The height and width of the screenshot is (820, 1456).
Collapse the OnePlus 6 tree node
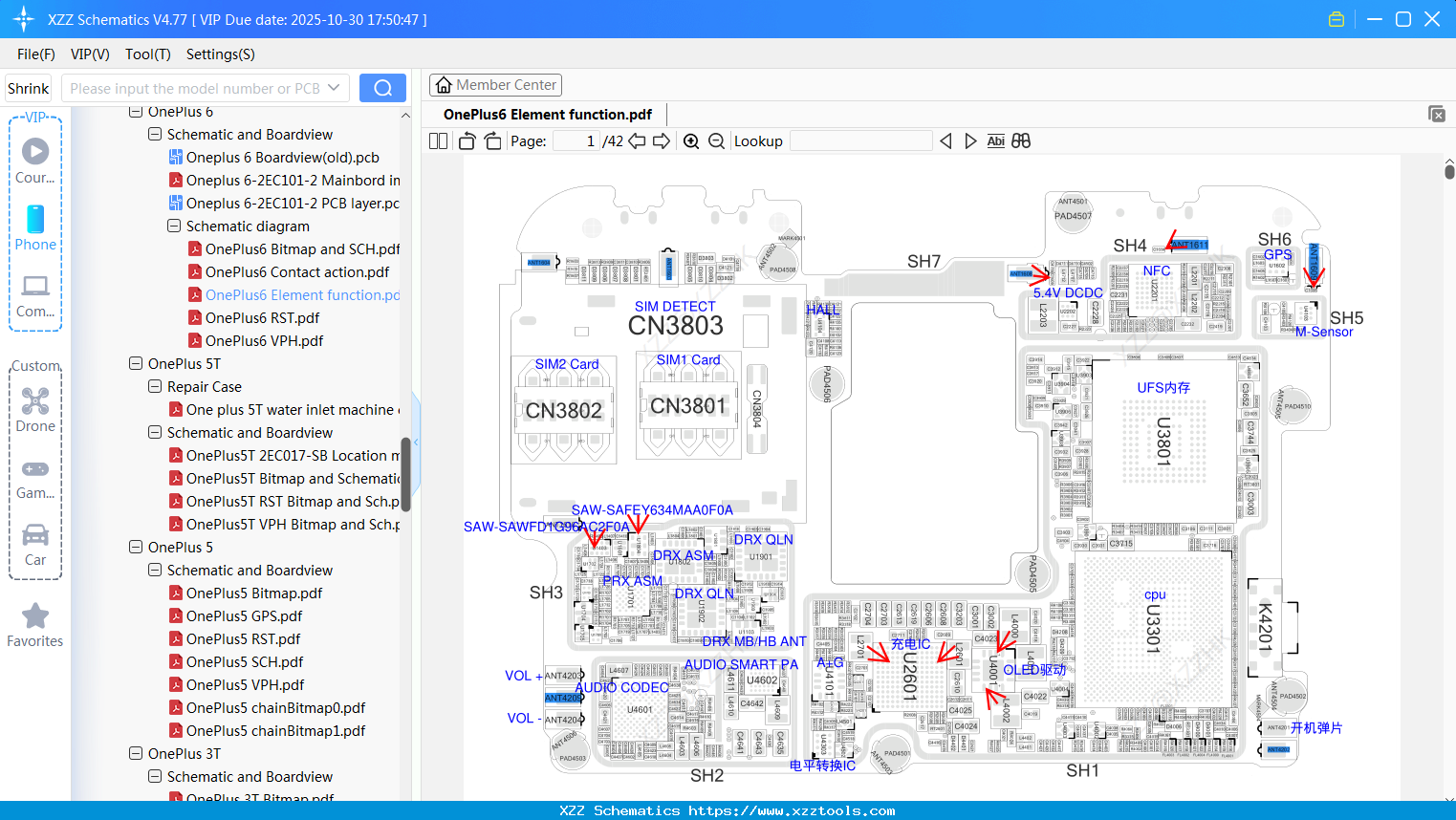pos(136,112)
